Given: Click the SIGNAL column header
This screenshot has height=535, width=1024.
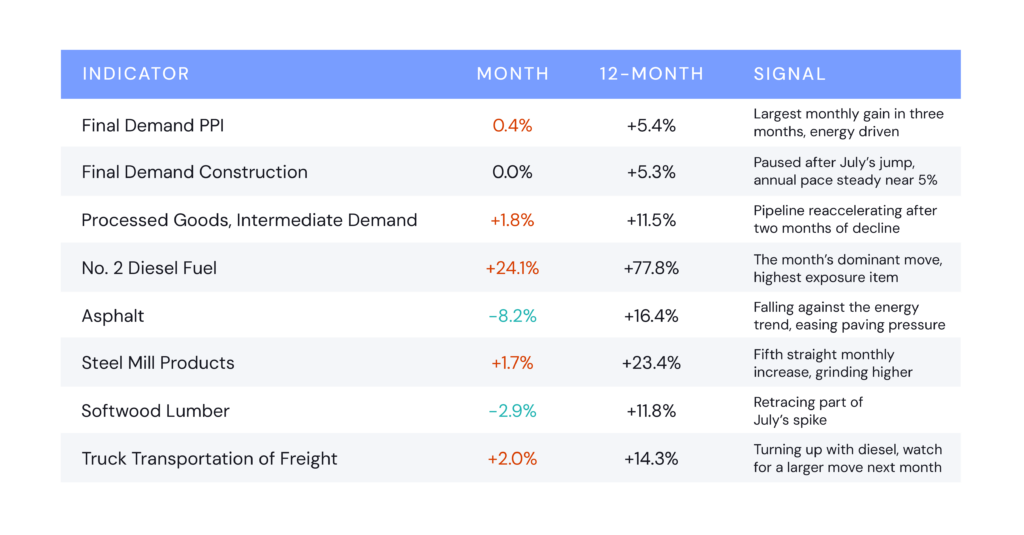Looking at the screenshot, I should tap(790, 74).
